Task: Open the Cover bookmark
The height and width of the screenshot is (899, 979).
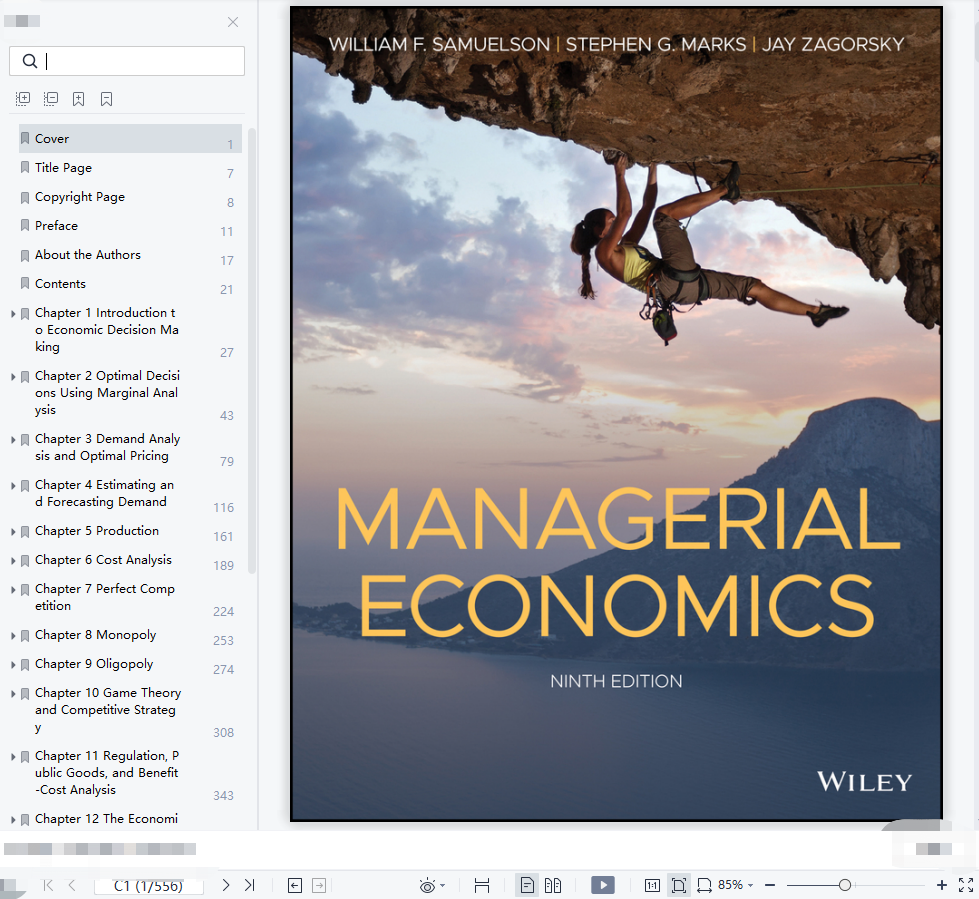Action: (x=130, y=139)
